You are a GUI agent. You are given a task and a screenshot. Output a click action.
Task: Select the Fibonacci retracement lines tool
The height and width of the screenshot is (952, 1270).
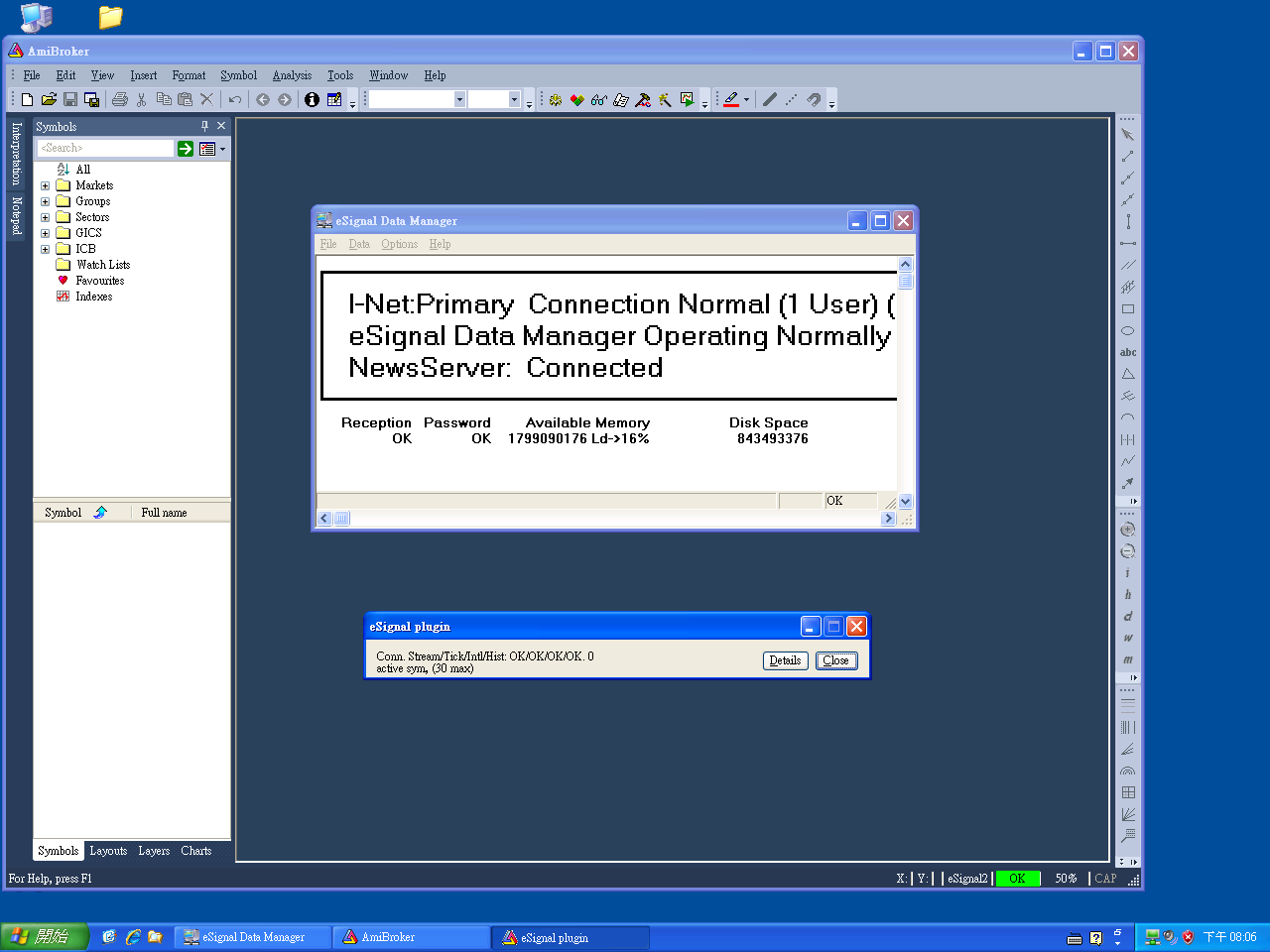[x=1128, y=706]
